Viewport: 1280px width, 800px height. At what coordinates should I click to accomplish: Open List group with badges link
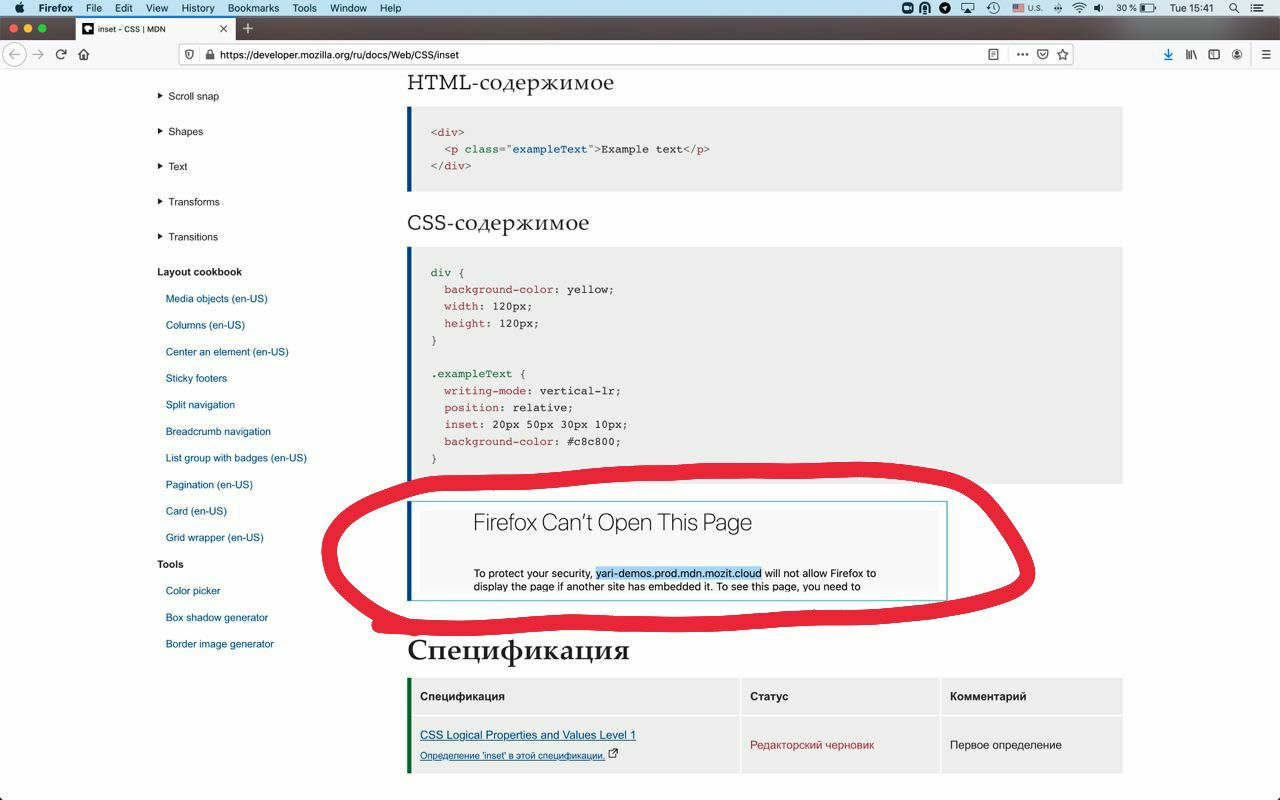(236, 458)
